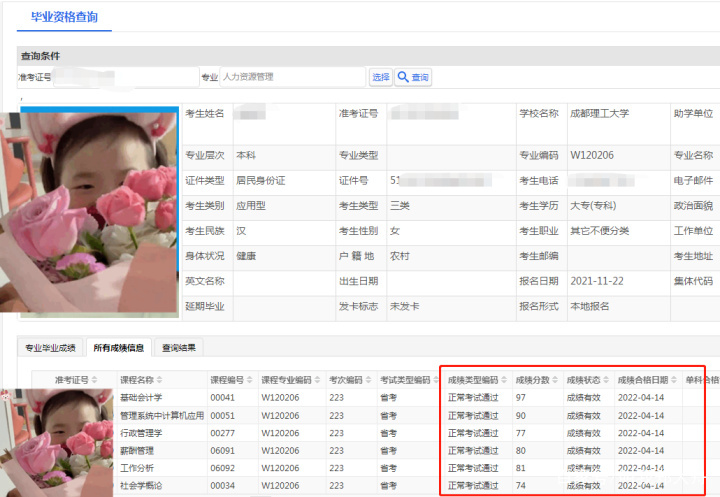The height and width of the screenshot is (497, 720).
Task: Click the 成绩状态 column header
Action: pos(582,381)
